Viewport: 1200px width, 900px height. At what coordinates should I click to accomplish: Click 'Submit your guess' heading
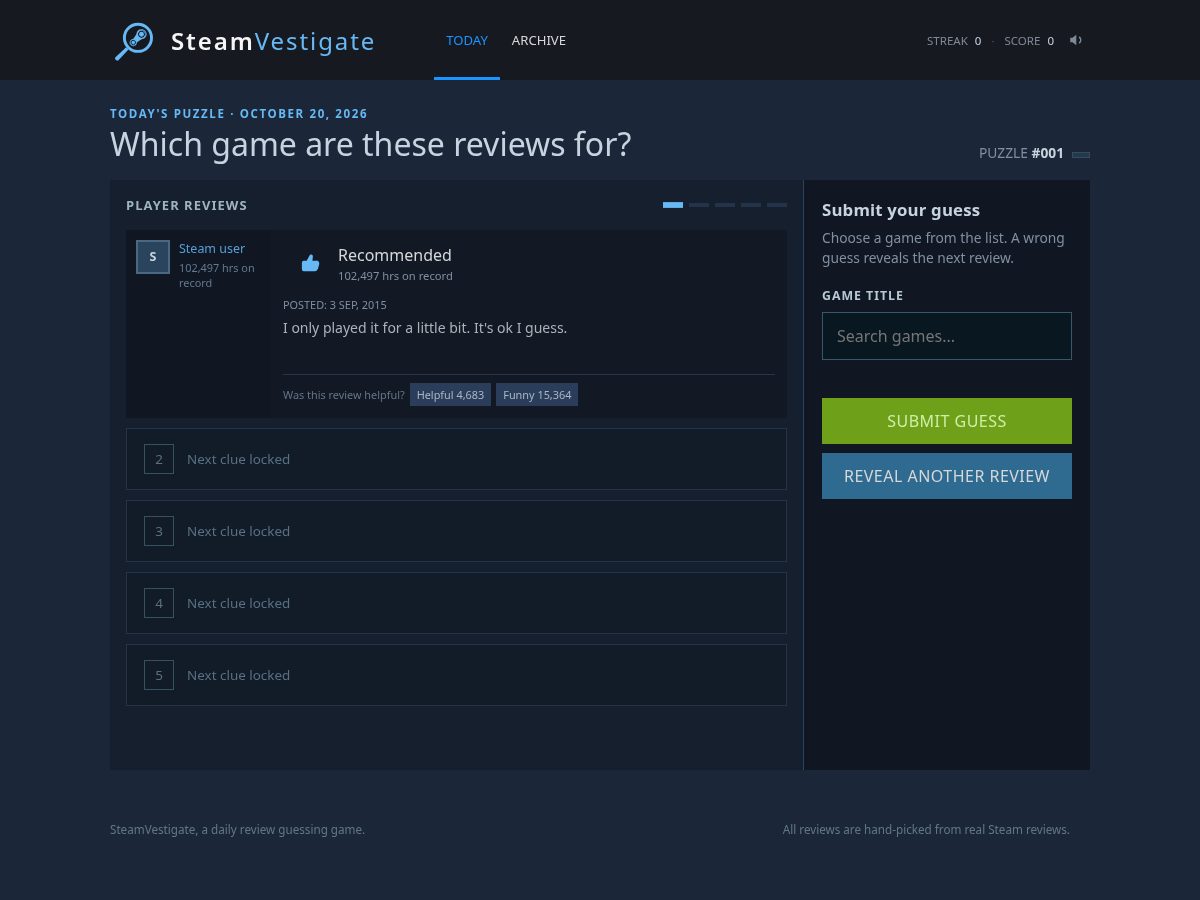click(901, 210)
